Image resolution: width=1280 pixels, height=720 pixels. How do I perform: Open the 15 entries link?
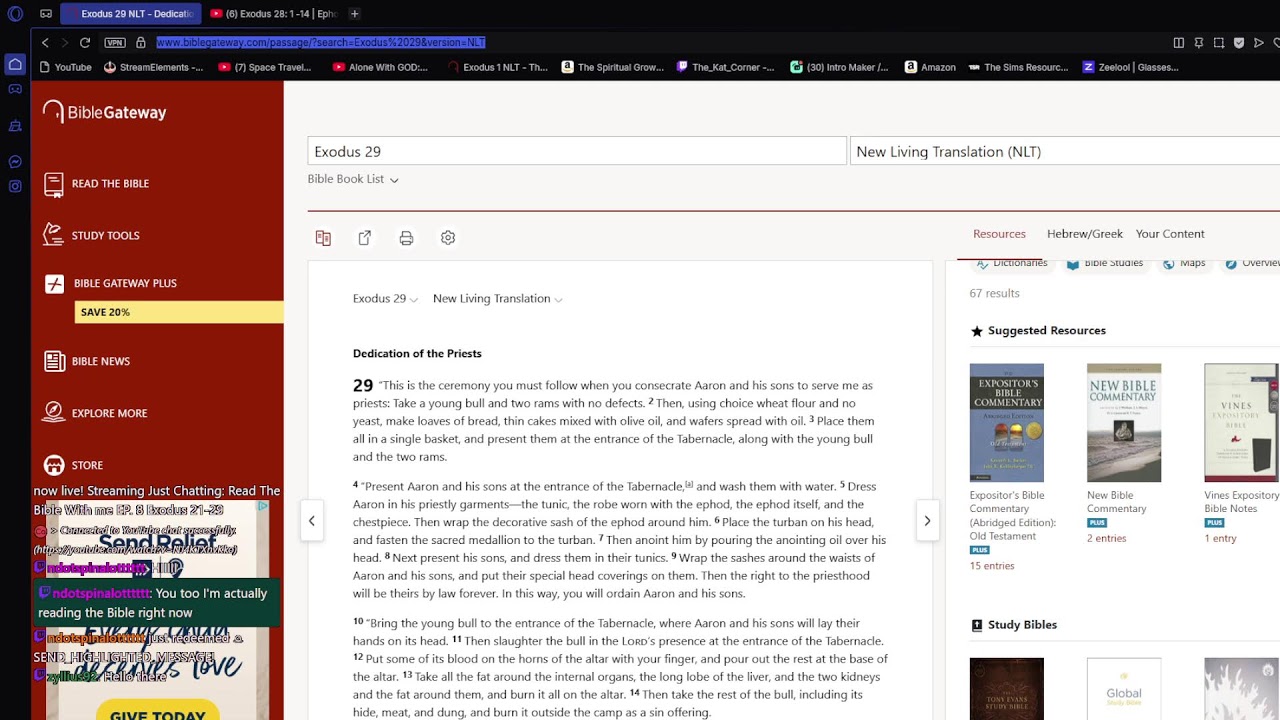tap(992, 566)
